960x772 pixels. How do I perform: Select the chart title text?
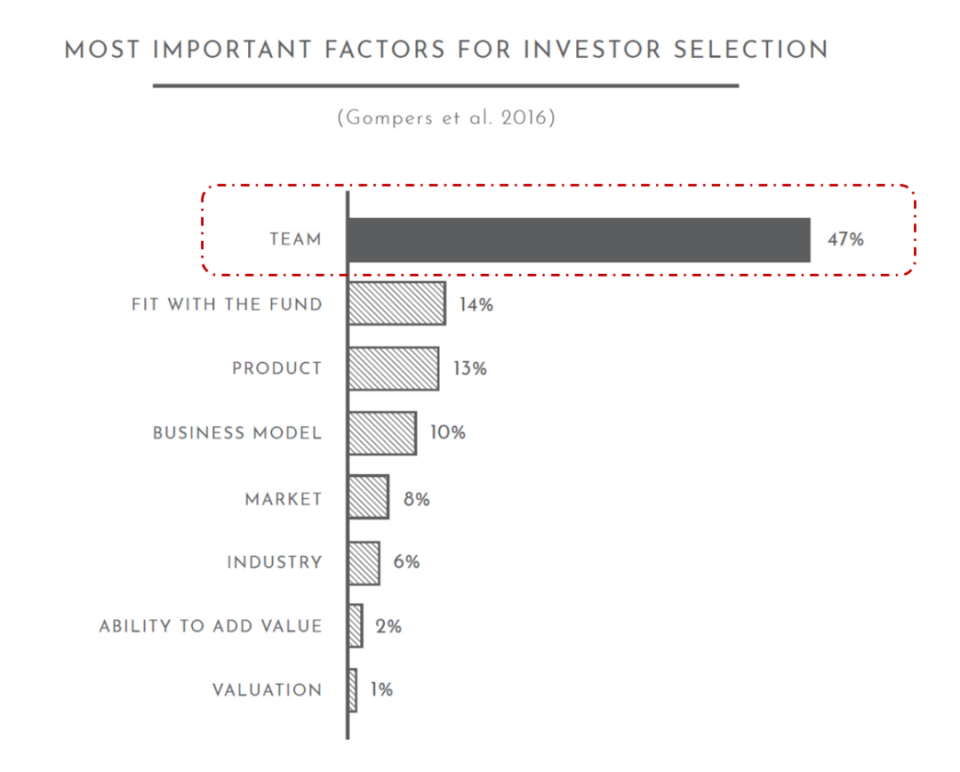coord(446,50)
